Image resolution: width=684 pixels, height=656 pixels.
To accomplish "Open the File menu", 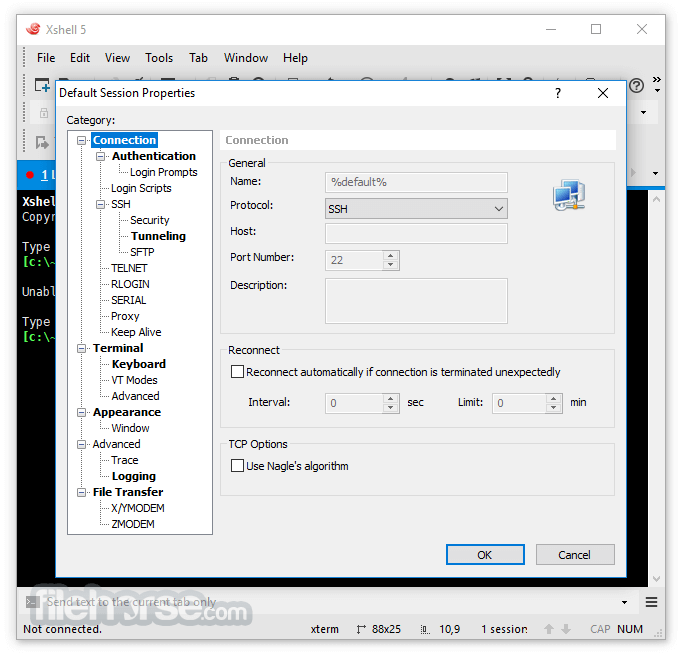I will [46, 58].
